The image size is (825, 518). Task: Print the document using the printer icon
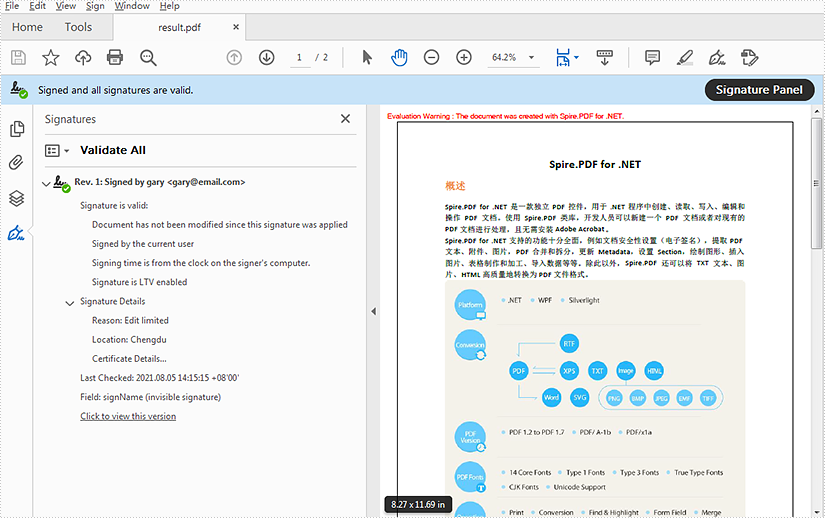coord(115,57)
